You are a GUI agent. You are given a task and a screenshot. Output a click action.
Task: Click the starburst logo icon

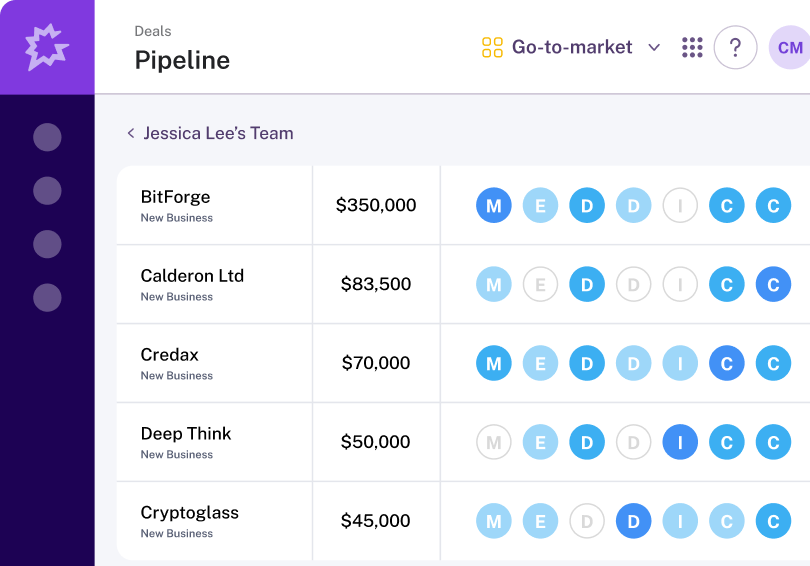click(47, 47)
